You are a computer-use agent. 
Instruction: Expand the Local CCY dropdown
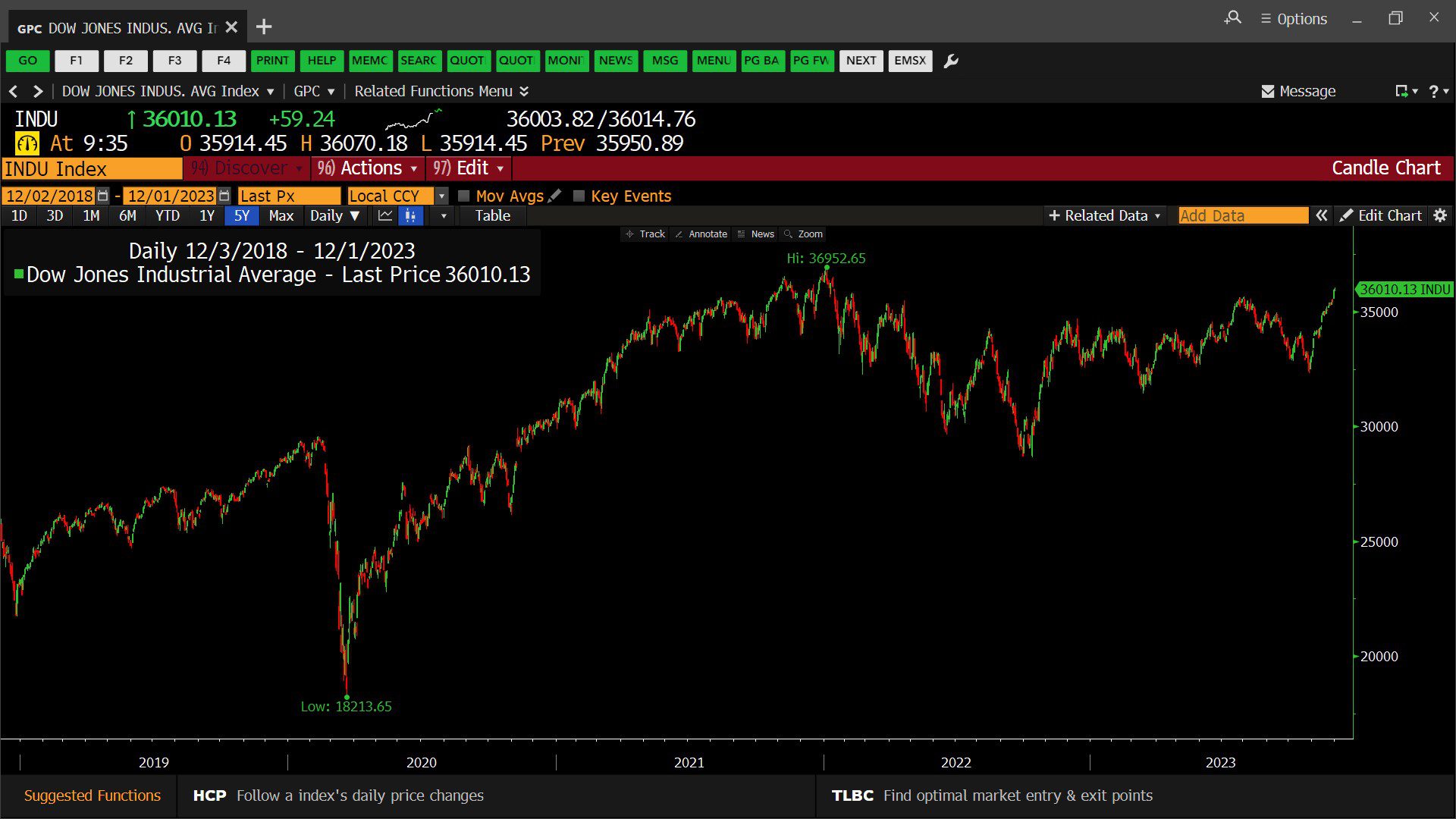tap(441, 196)
